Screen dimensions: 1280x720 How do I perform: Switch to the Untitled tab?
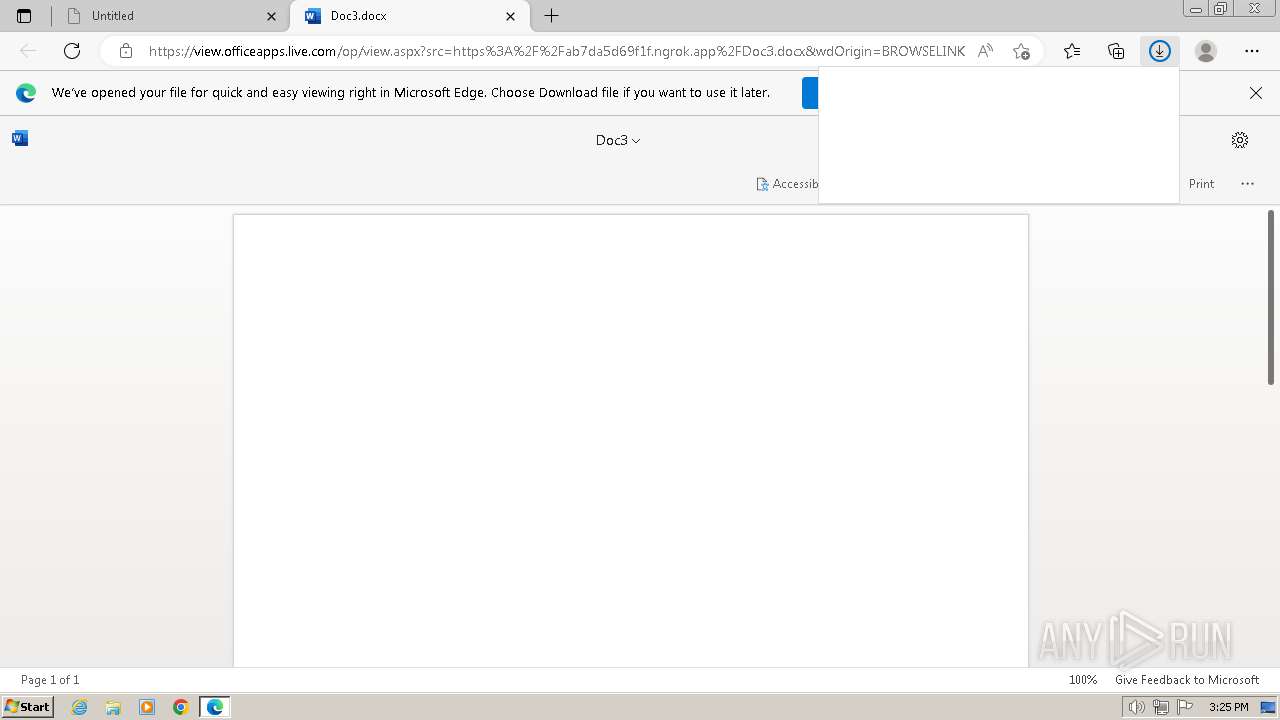[170, 16]
